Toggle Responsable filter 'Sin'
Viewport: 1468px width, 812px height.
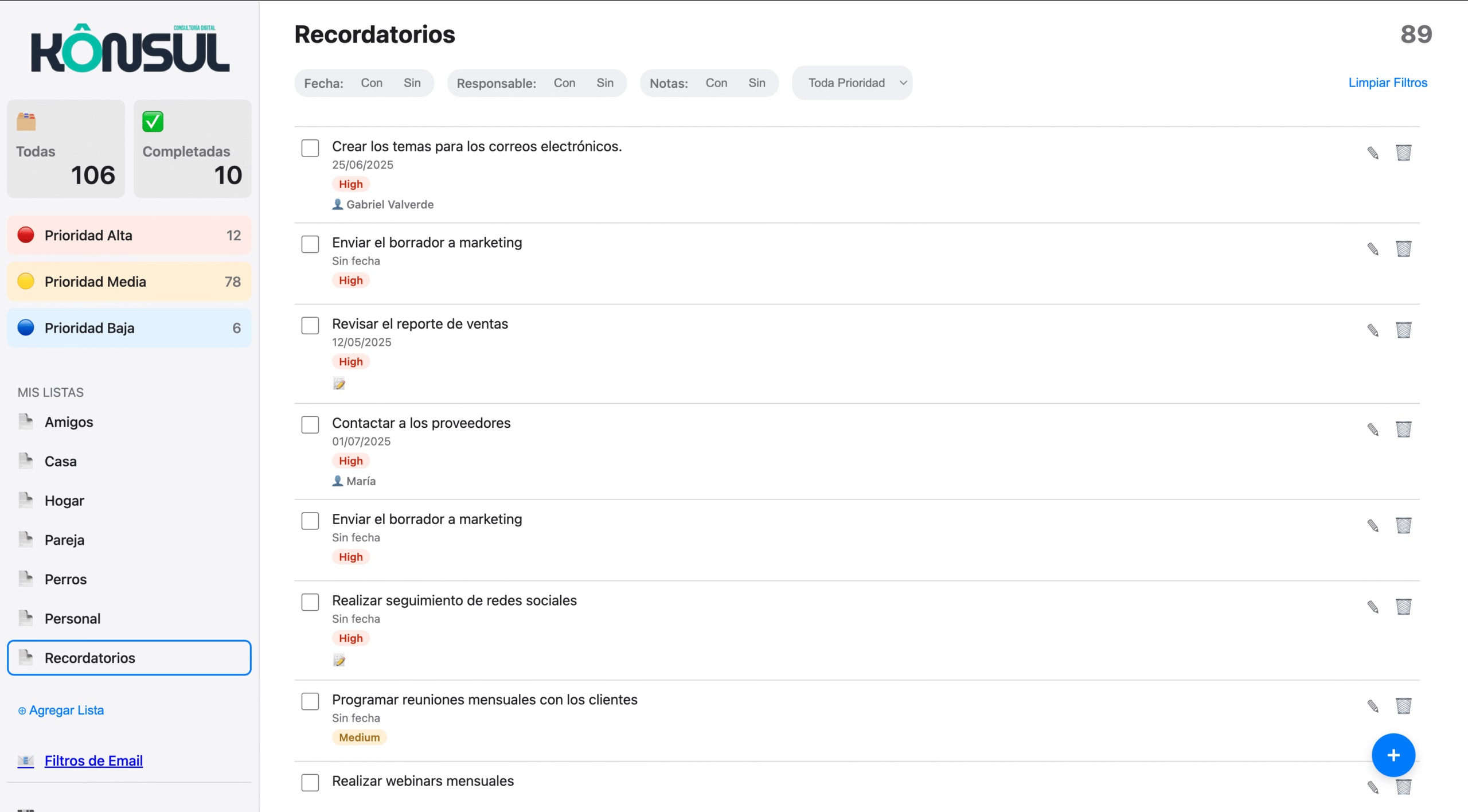[x=605, y=83]
